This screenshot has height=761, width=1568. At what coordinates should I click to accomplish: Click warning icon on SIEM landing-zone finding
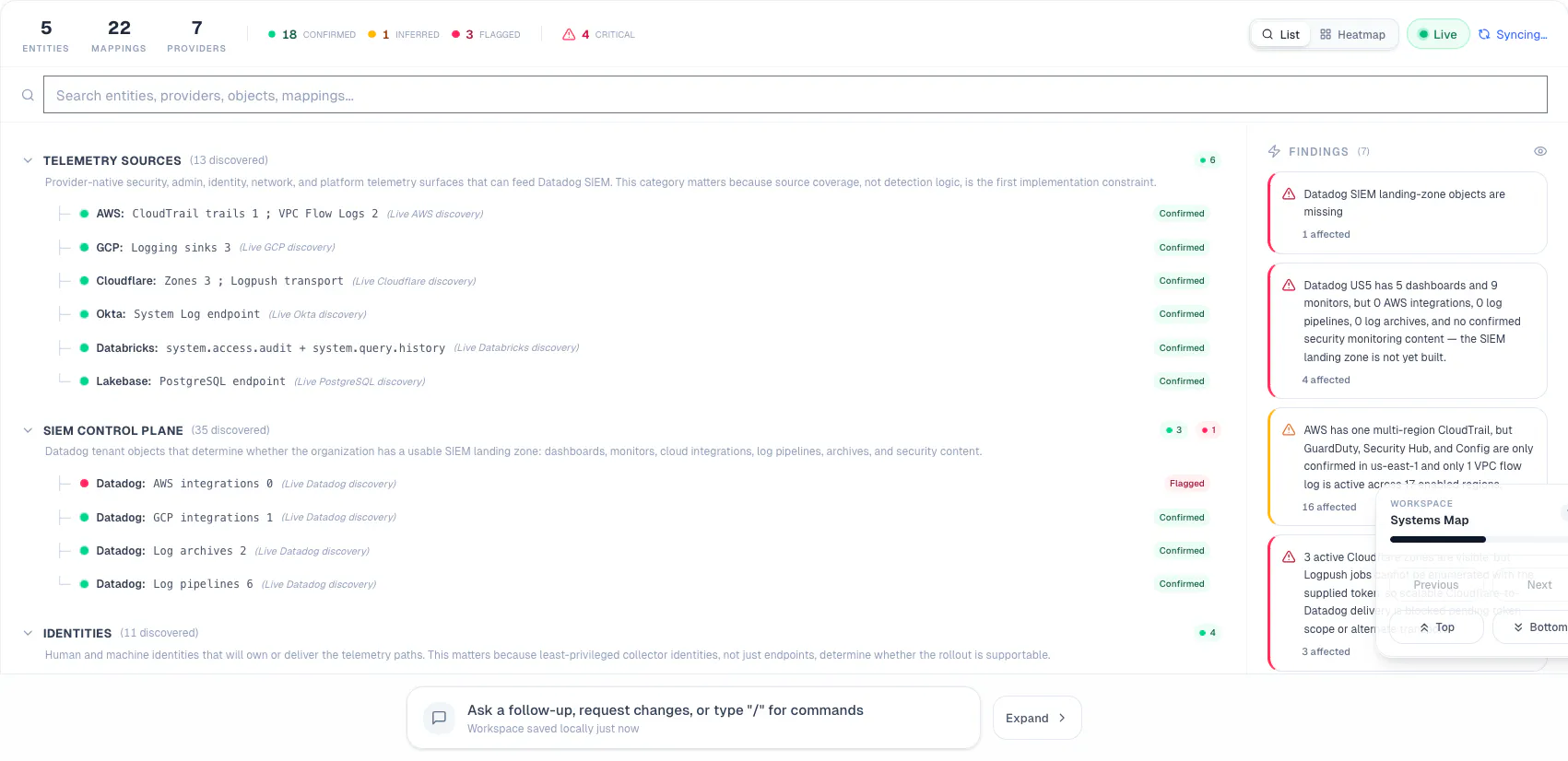pos(1289,193)
